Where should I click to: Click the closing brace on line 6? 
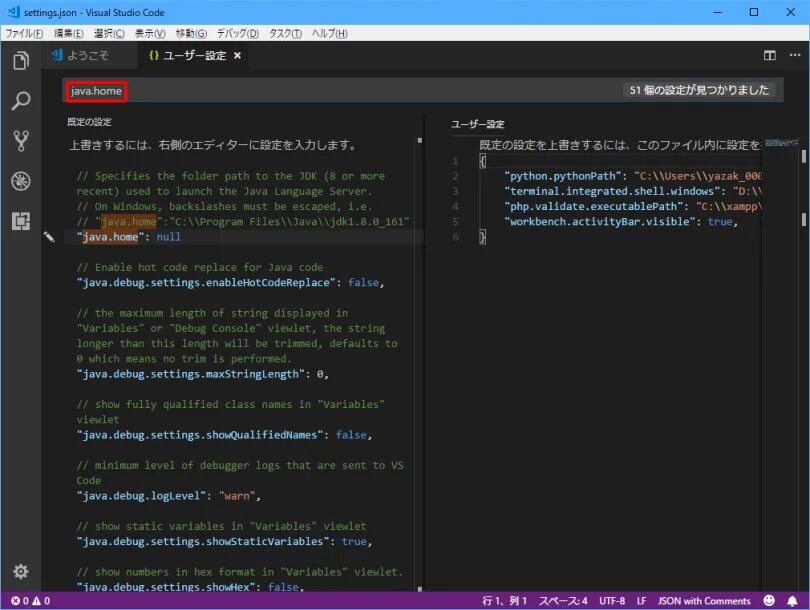pos(482,237)
